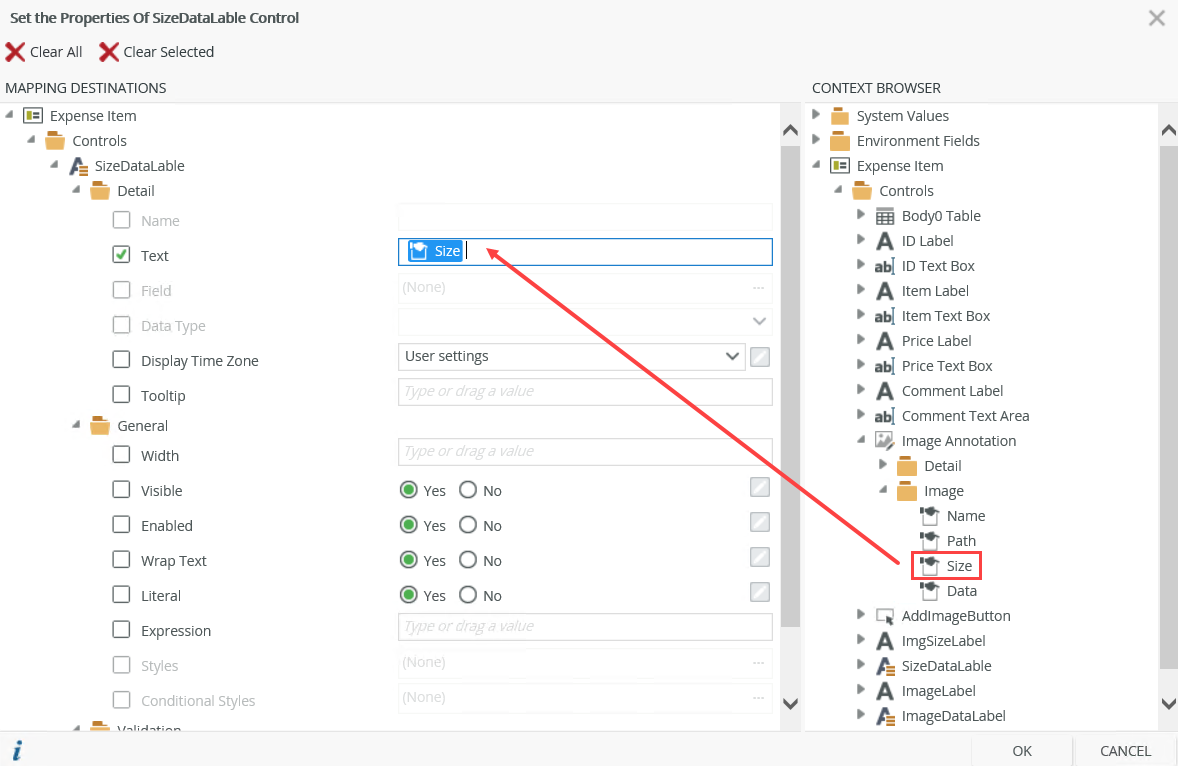
Task: Click the Size property icon under Image
Action: pos(930,566)
